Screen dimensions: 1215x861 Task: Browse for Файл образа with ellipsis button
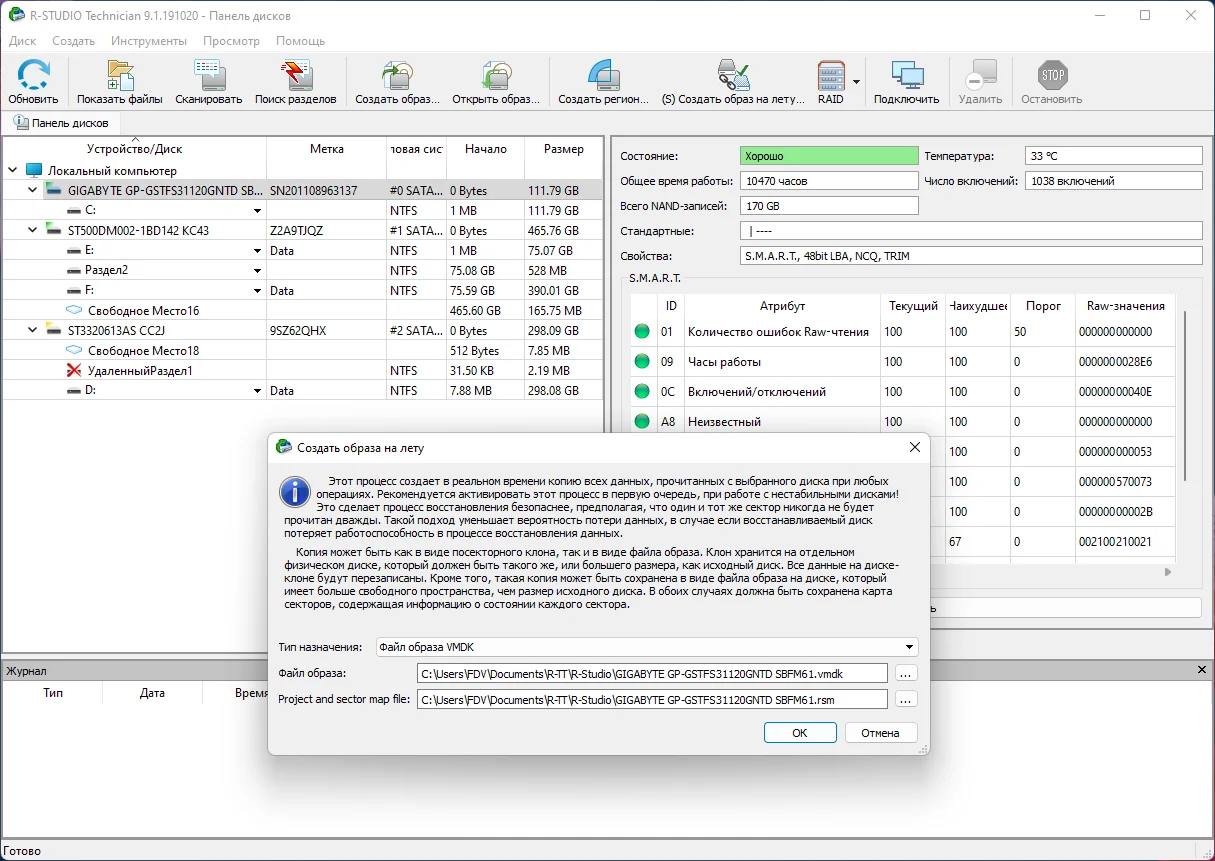click(x=906, y=674)
